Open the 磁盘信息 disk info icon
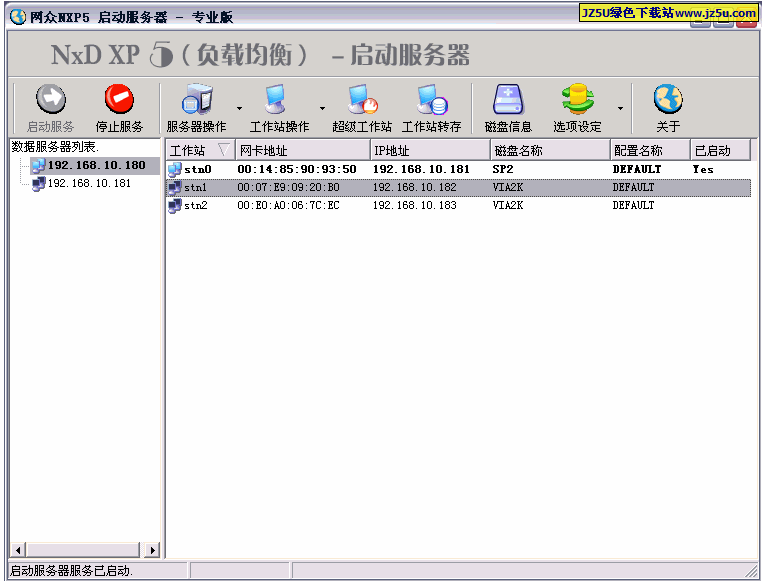The width and height of the screenshot is (762, 581). [508, 99]
